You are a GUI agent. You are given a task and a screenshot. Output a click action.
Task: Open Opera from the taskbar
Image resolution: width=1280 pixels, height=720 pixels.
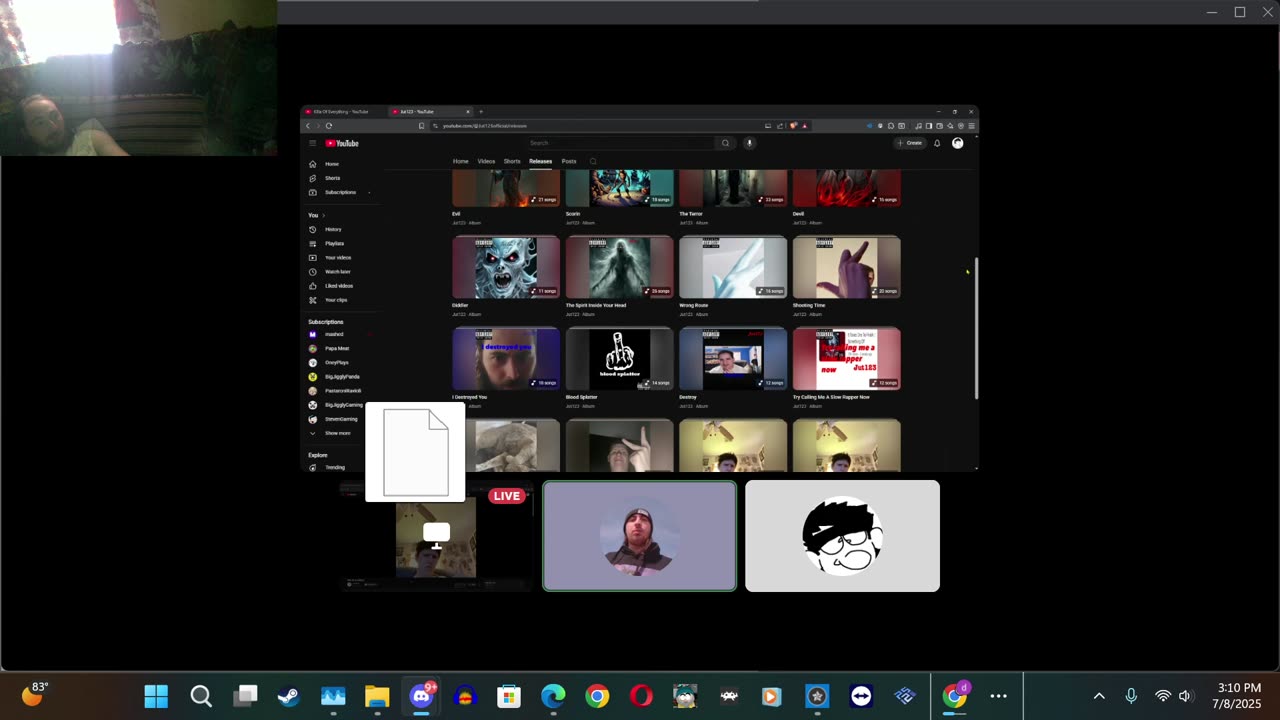641,696
